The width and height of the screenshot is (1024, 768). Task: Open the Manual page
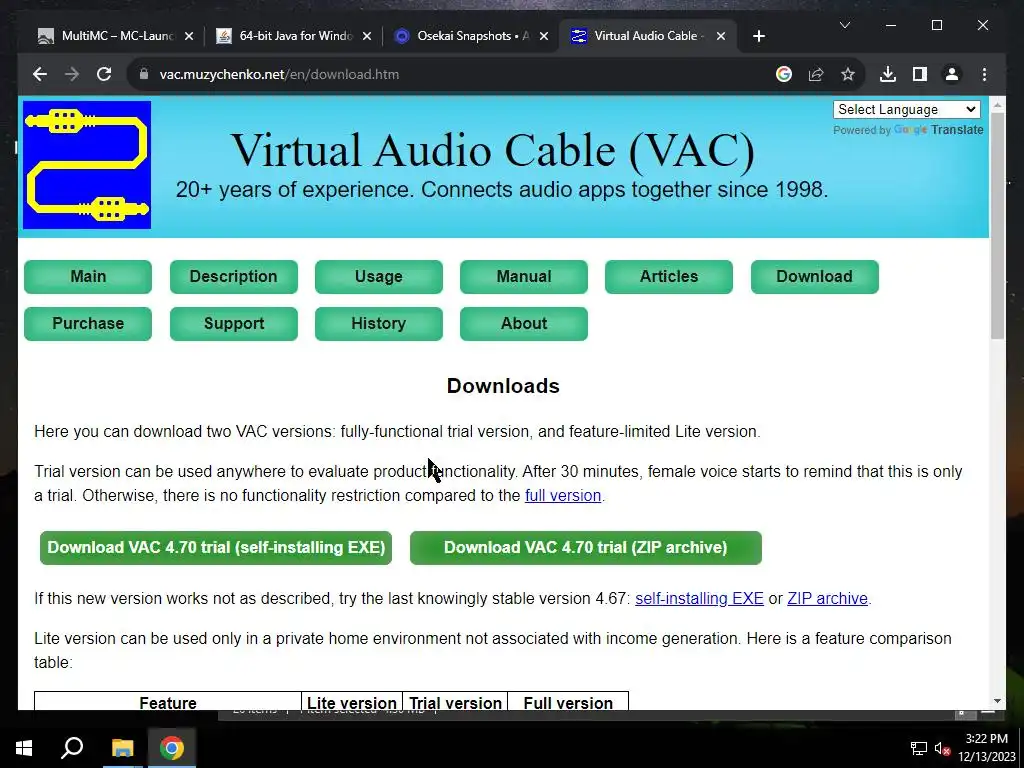(523, 276)
